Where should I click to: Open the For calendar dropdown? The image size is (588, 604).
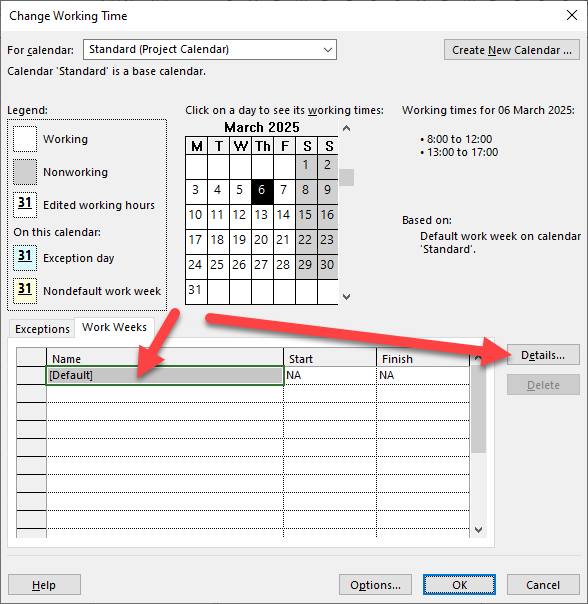point(210,49)
